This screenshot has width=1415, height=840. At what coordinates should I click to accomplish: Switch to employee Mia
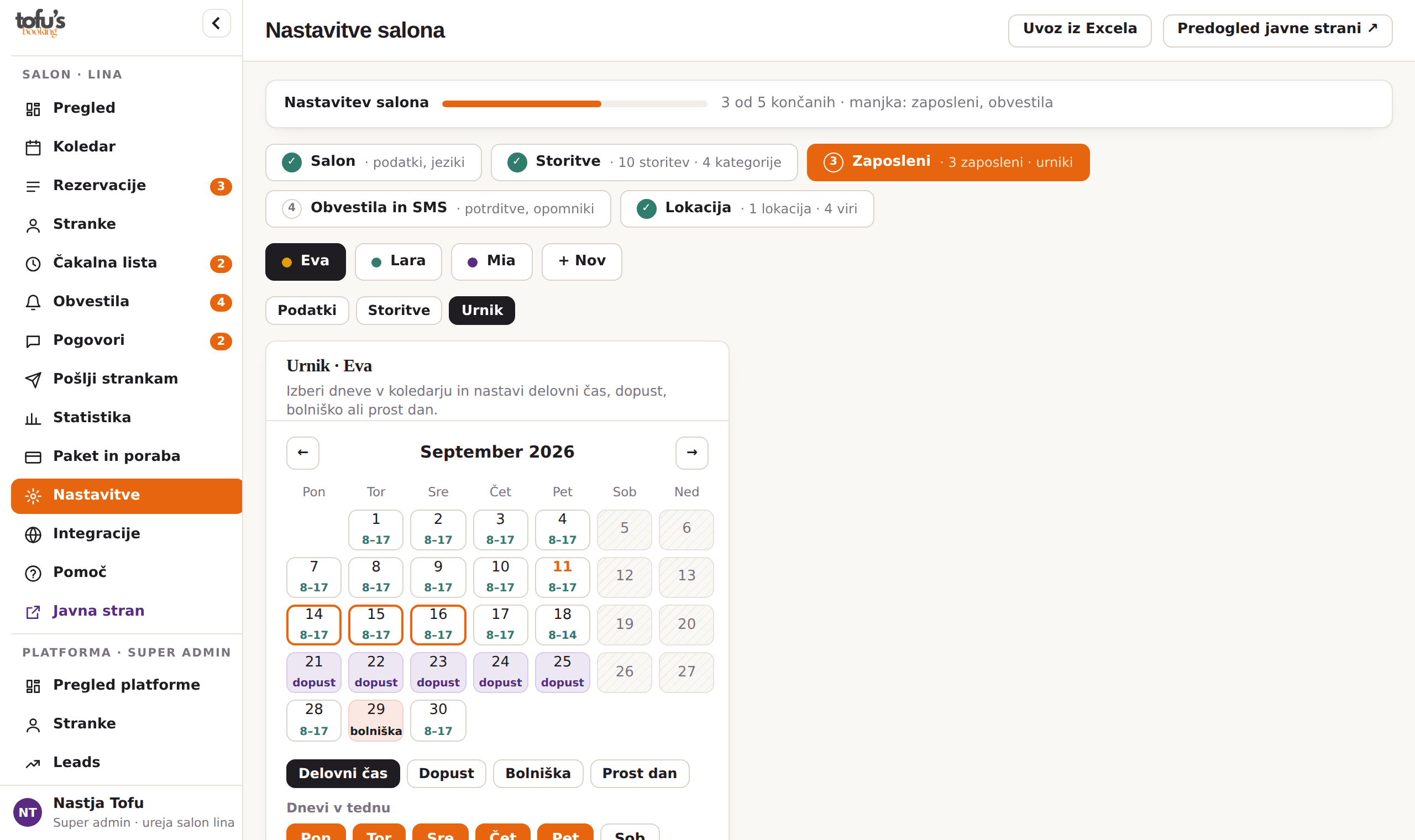[491, 261]
